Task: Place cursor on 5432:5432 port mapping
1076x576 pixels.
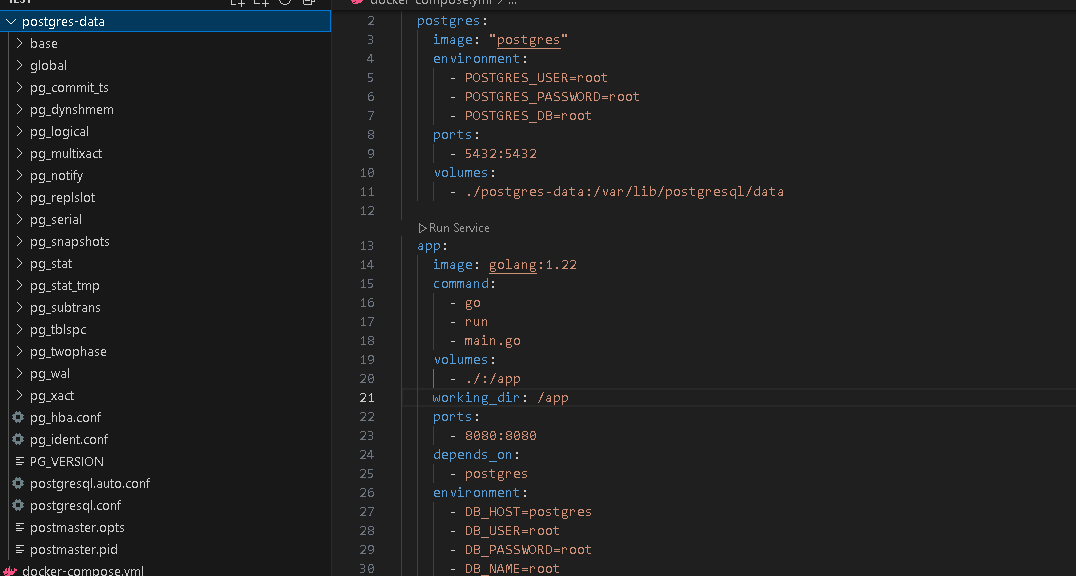Action: coord(500,154)
